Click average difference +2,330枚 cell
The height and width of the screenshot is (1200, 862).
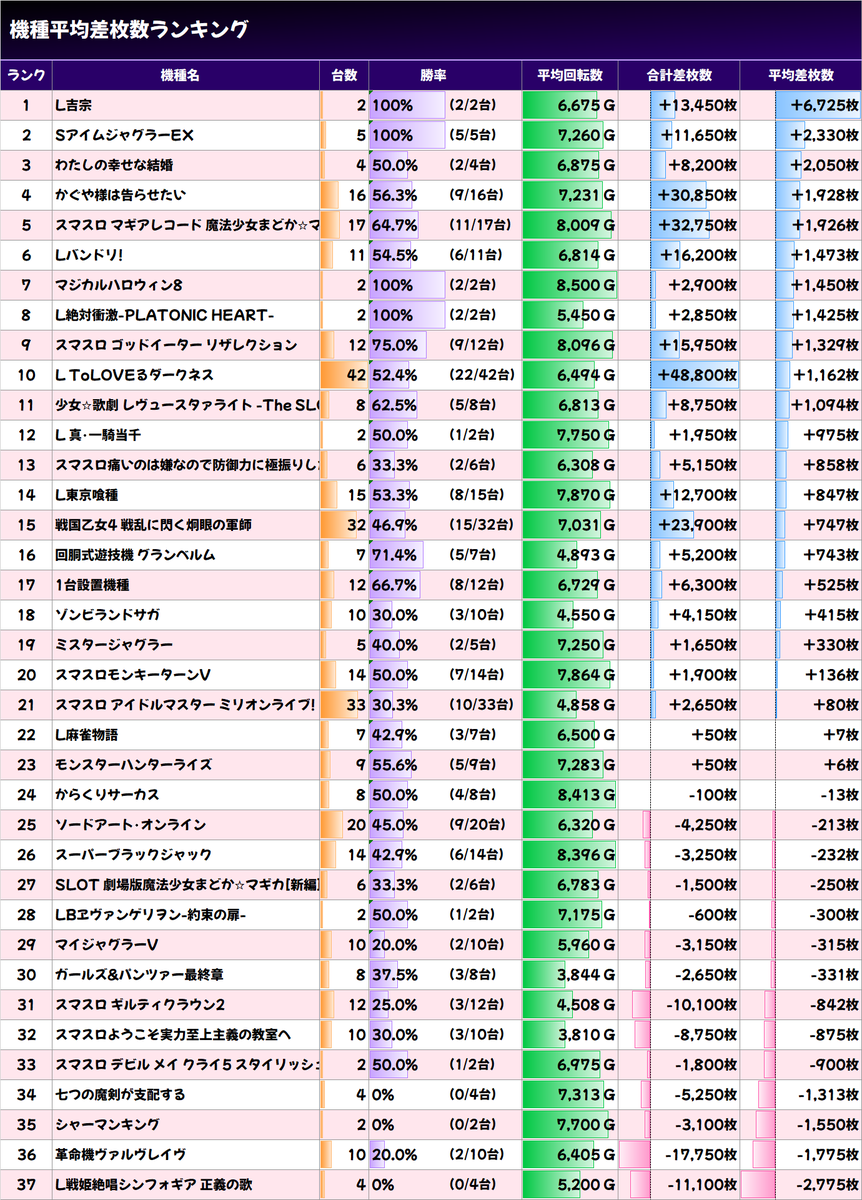click(x=801, y=135)
